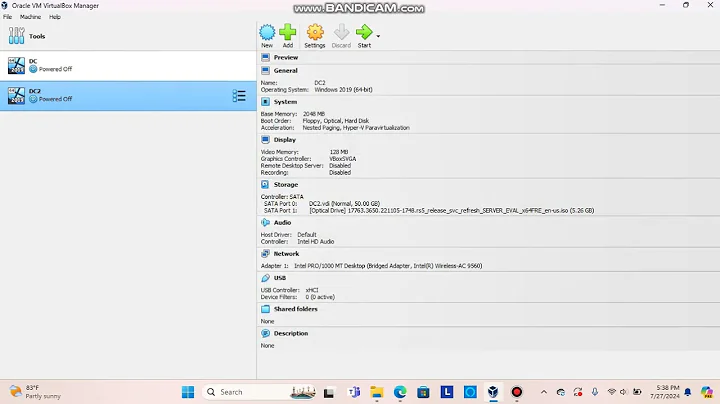Click the USB section icon

(x=265, y=278)
